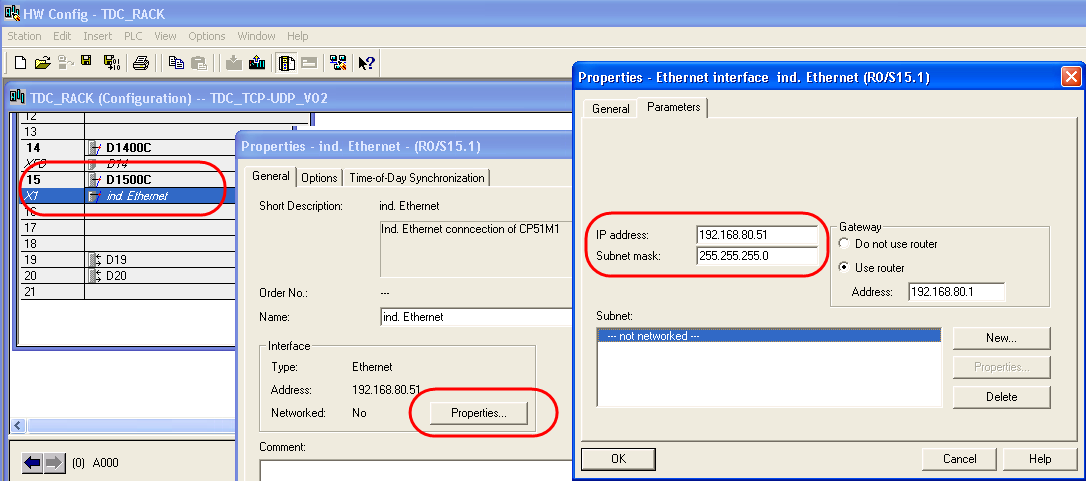This screenshot has height=481, width=1086.
Task: Click the forward arrow navigation button
Action: (x=54, y=463)
